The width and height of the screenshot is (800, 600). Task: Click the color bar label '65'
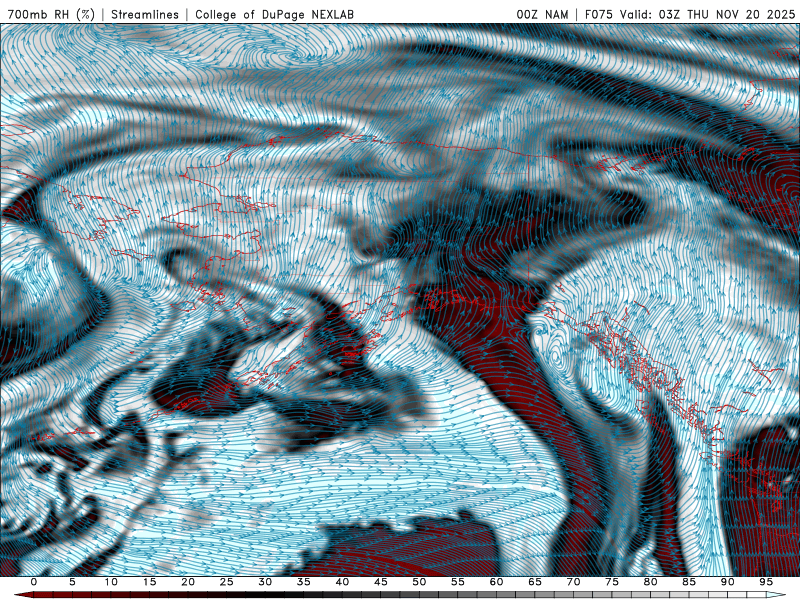point(535,582)
